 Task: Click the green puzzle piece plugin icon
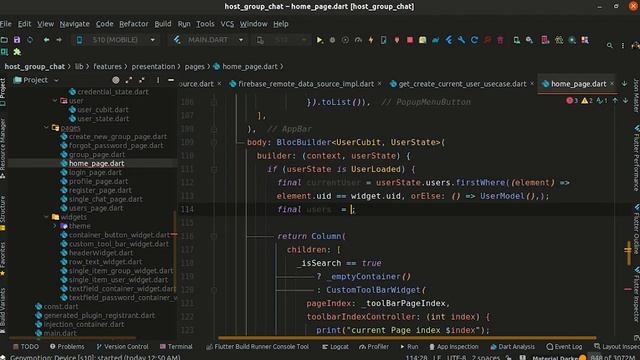click(17, 52)
